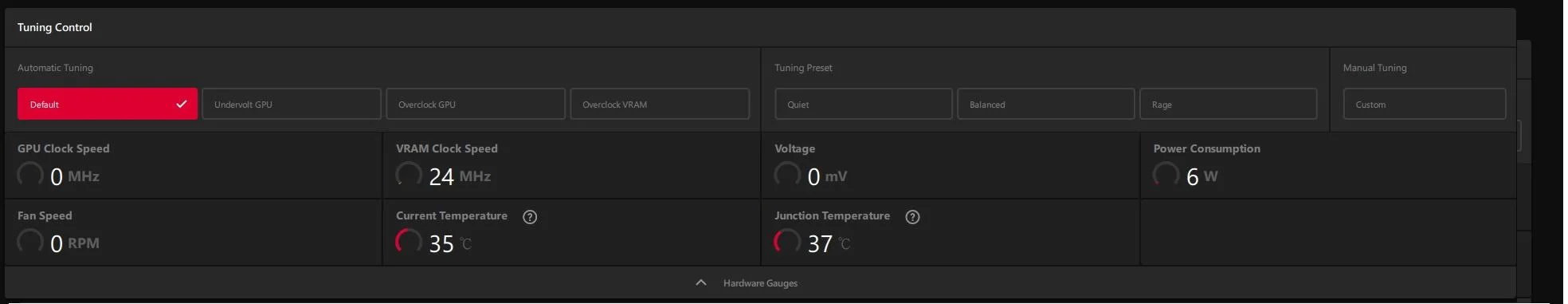Click the Fan Speed label
This screenshot has width=1568, height=304.
45,215
